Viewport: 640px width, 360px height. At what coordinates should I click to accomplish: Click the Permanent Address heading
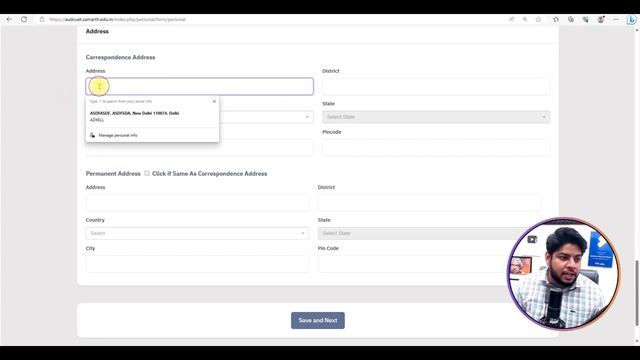(x=113, y=173)
